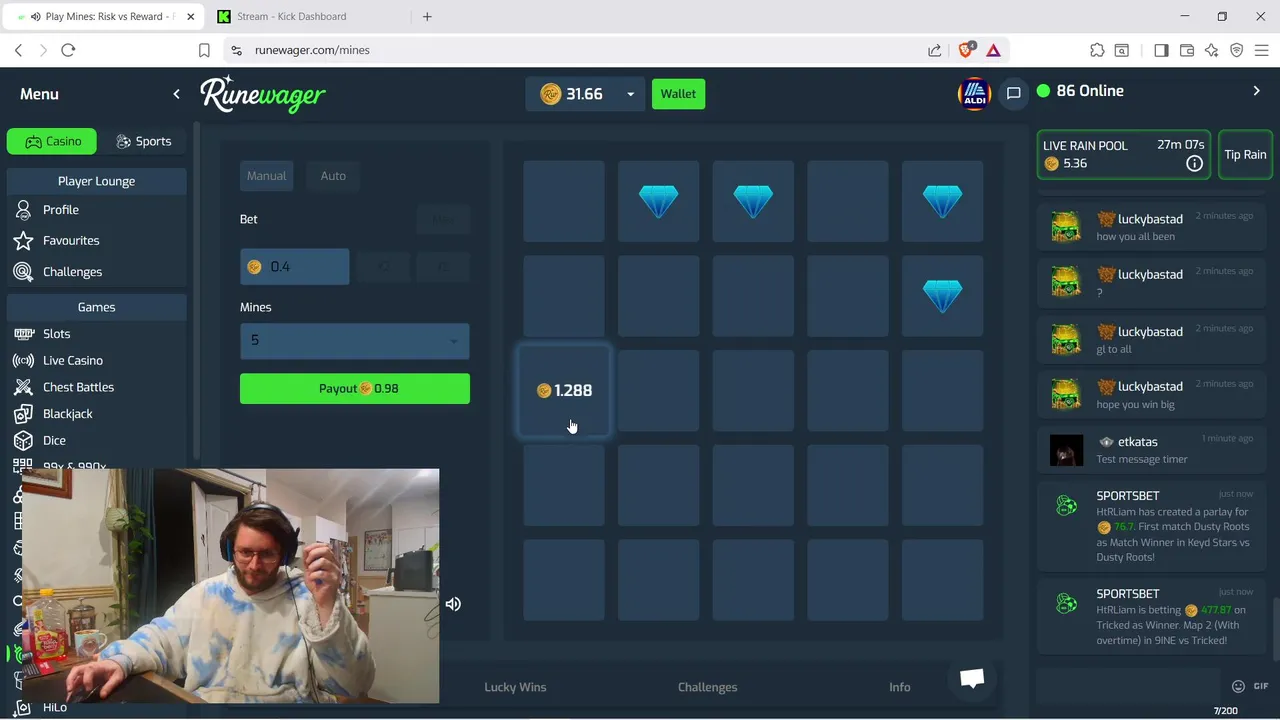Open the Leo AI sparkle icon
Viewport: 1280px width, 720px height.
click(x=1212, y=50)
